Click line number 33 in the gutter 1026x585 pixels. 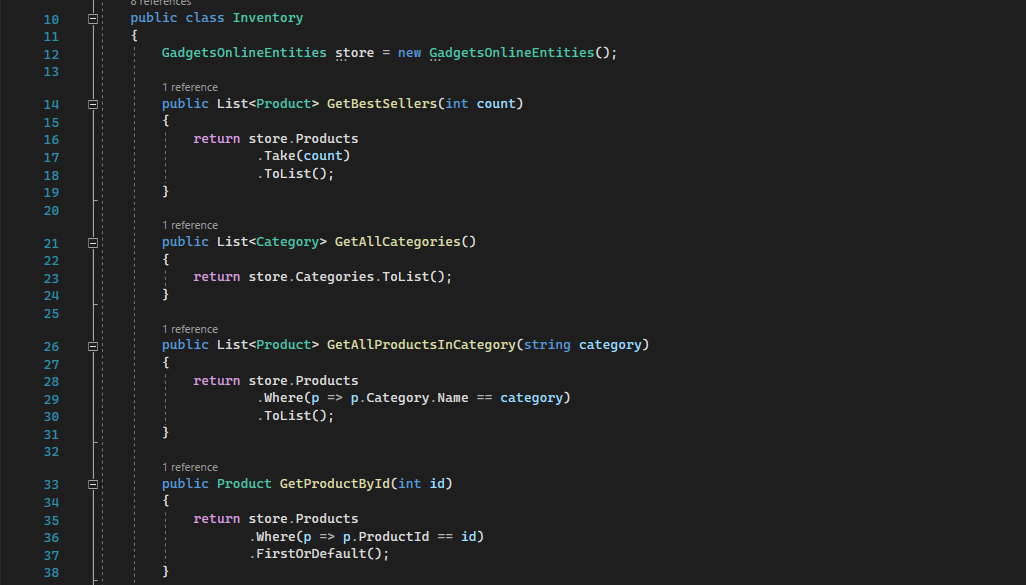point(51,484)
